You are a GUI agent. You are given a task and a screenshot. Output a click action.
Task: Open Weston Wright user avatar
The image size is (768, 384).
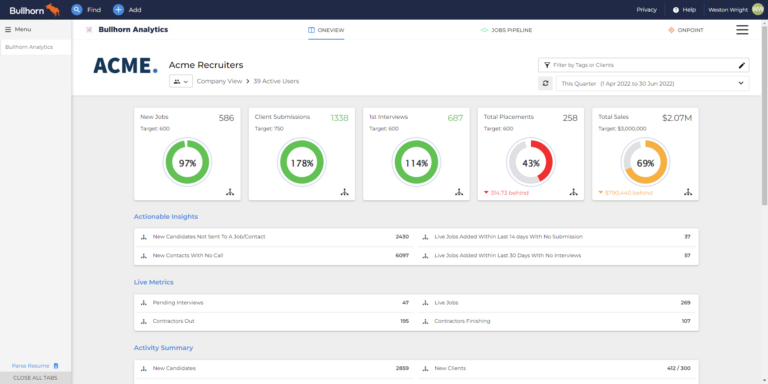point(757,10)
